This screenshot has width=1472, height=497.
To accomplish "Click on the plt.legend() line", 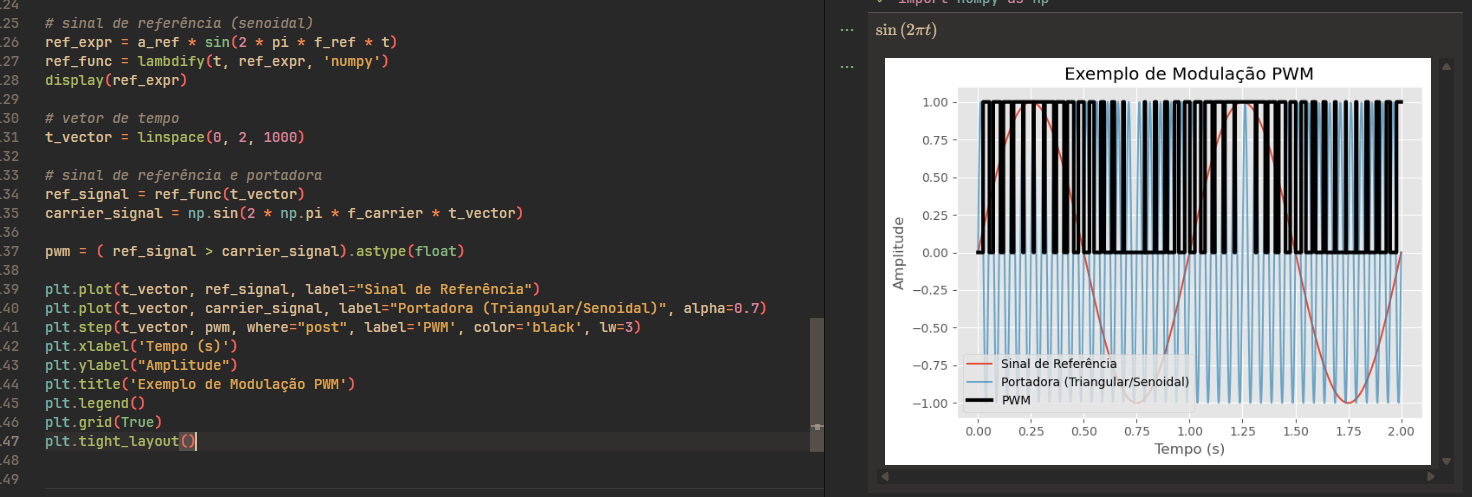I will pos(95,403).
